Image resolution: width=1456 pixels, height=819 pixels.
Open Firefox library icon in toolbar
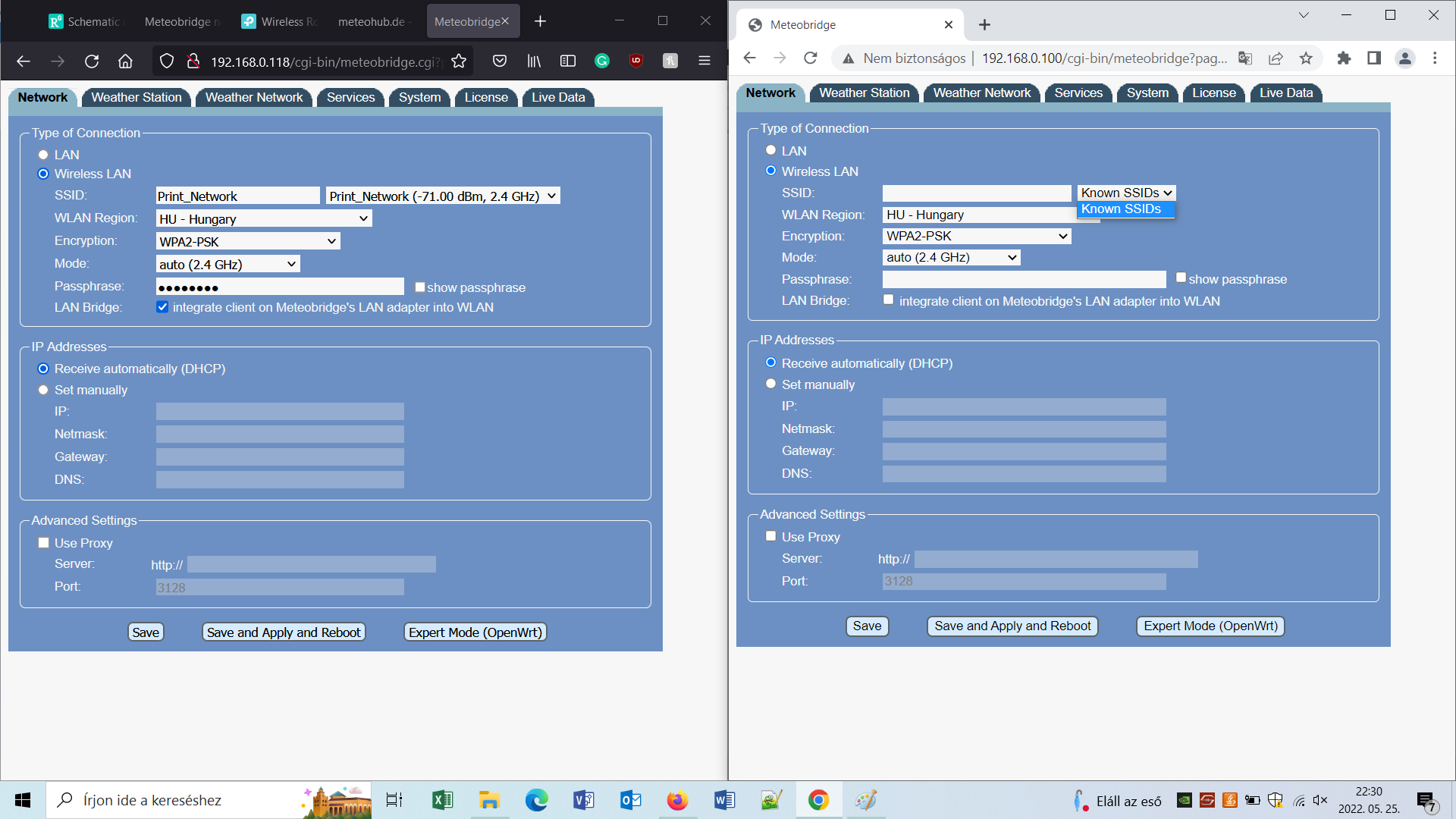tap(534, 61)
